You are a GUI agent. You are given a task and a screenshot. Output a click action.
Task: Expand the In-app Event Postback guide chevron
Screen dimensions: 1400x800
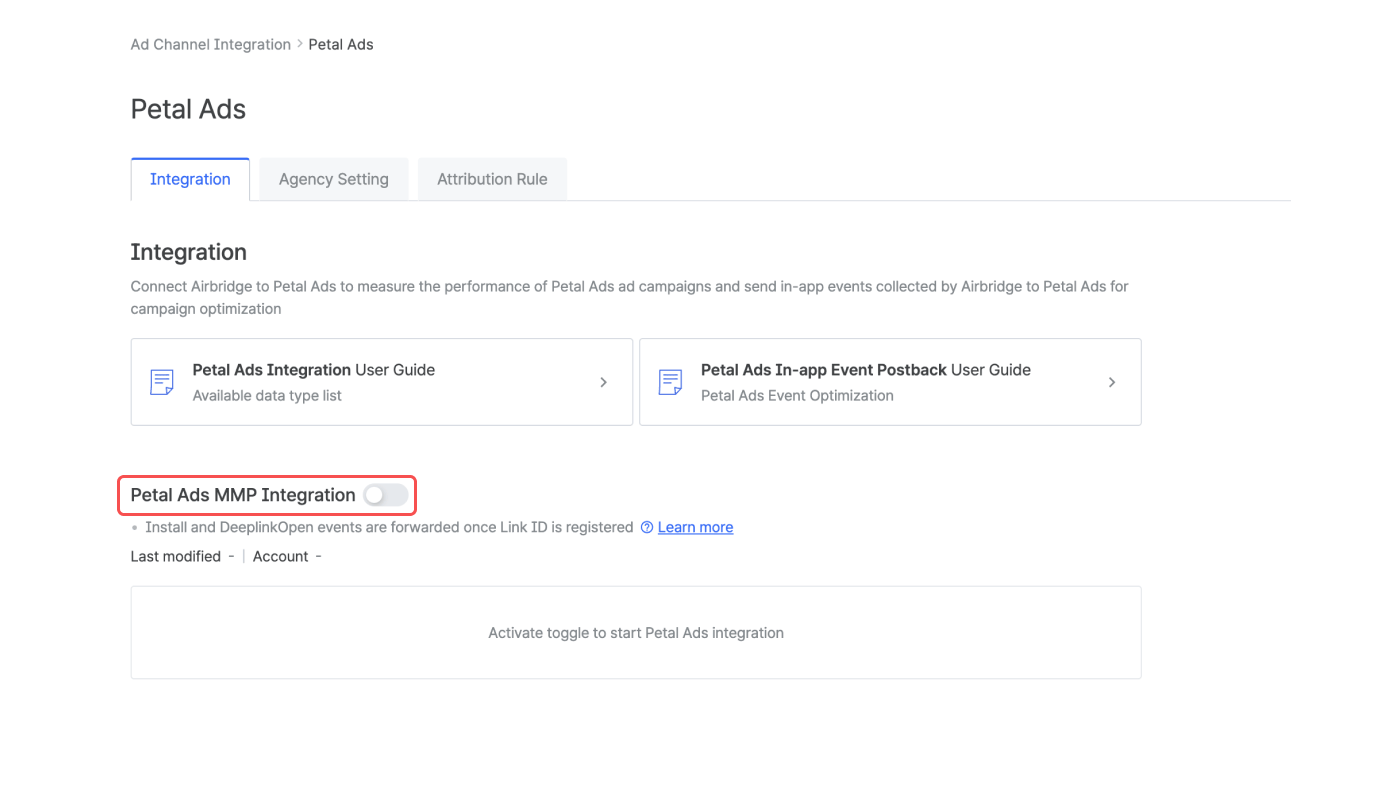[1112, 382]
